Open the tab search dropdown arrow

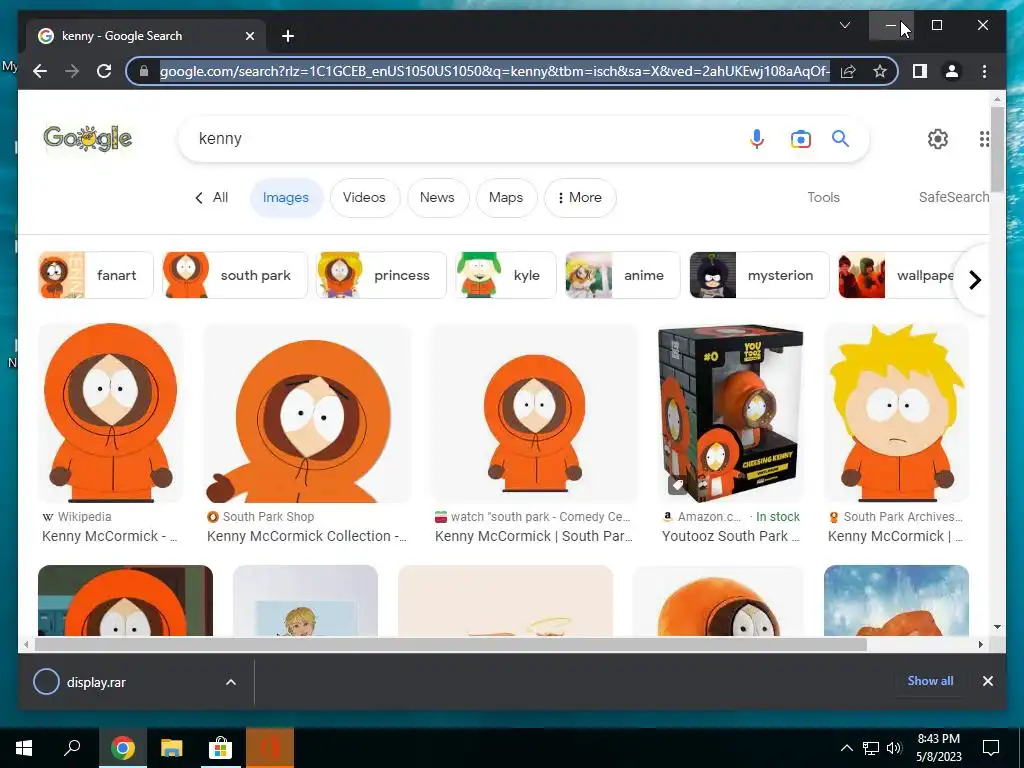[844, 25]
